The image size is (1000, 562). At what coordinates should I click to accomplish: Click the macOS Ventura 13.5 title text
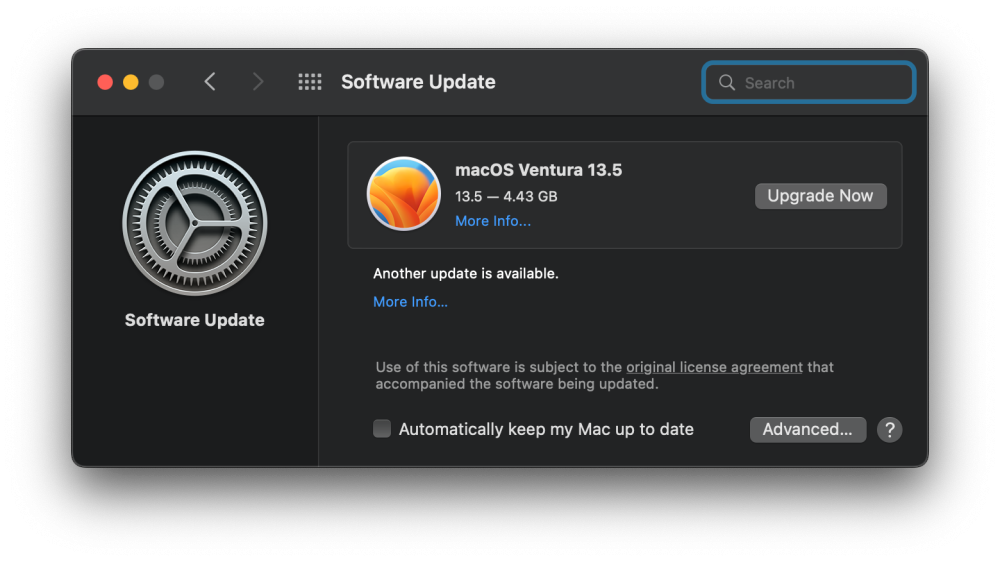coord(538,170)
